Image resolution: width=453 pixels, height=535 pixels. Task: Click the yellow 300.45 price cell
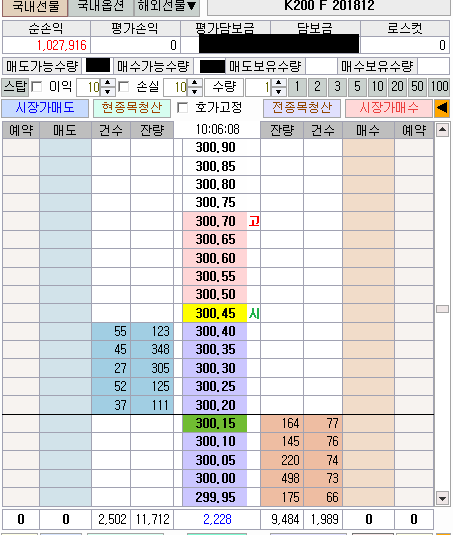pyautogui.click(x=215, y=313)
